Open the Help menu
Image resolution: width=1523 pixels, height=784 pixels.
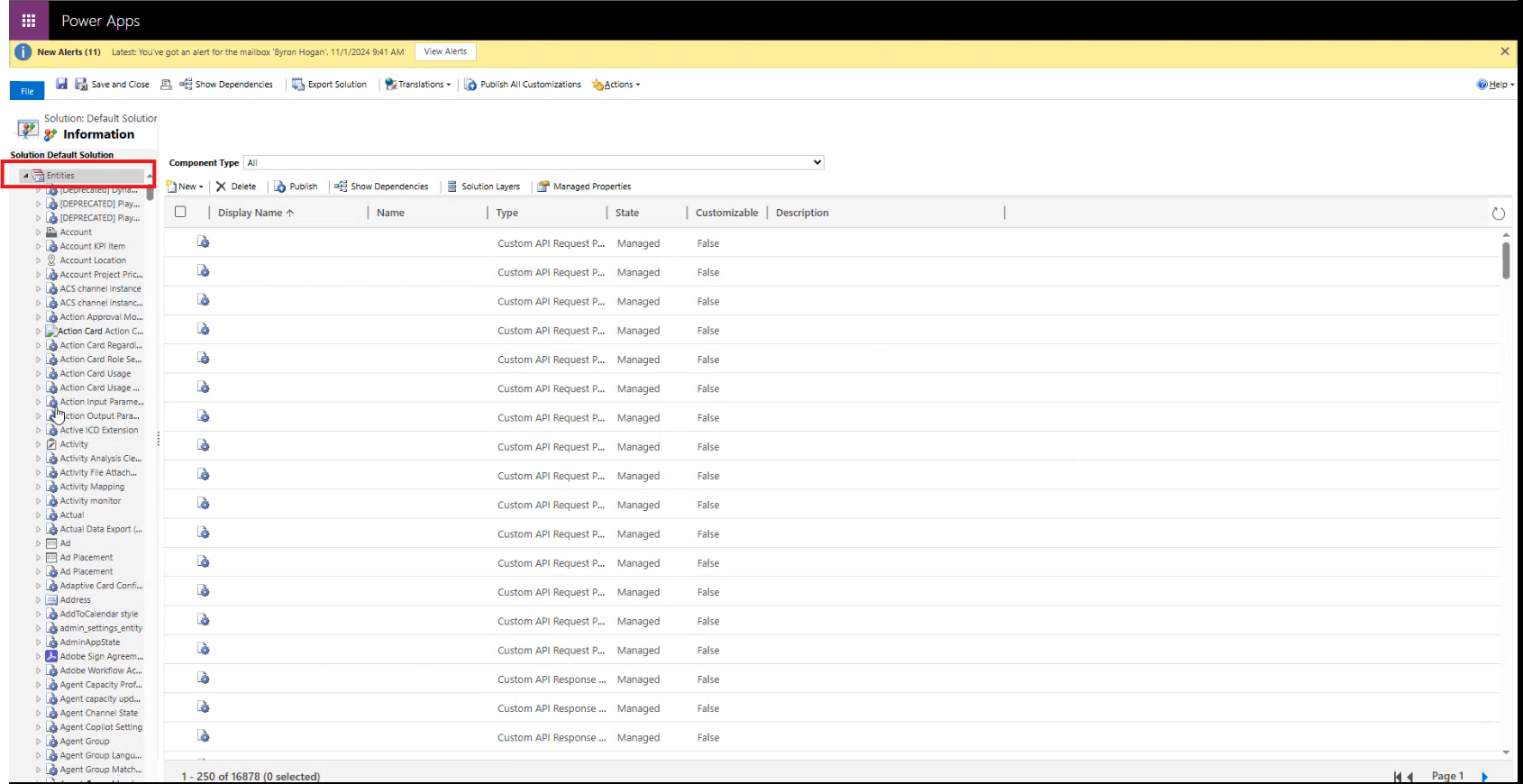click(x=1495, y=85)
